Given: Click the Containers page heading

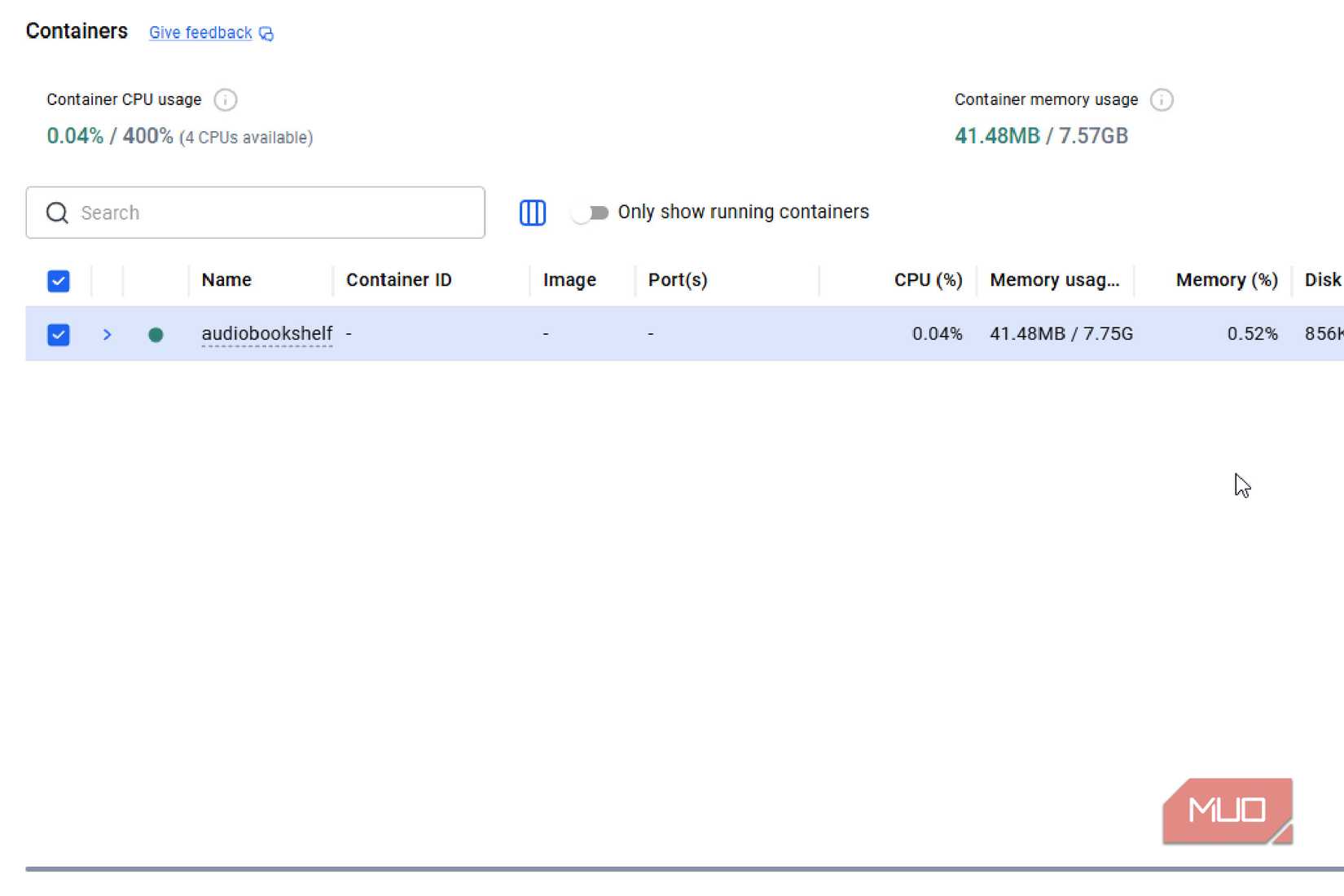Looking at the screenshot, I should [77, 31].
